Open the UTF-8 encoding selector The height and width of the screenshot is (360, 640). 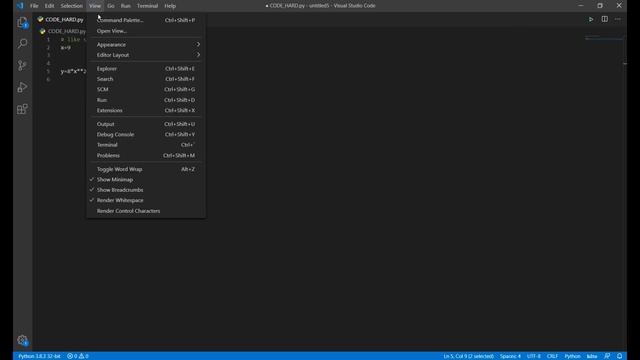533,356
